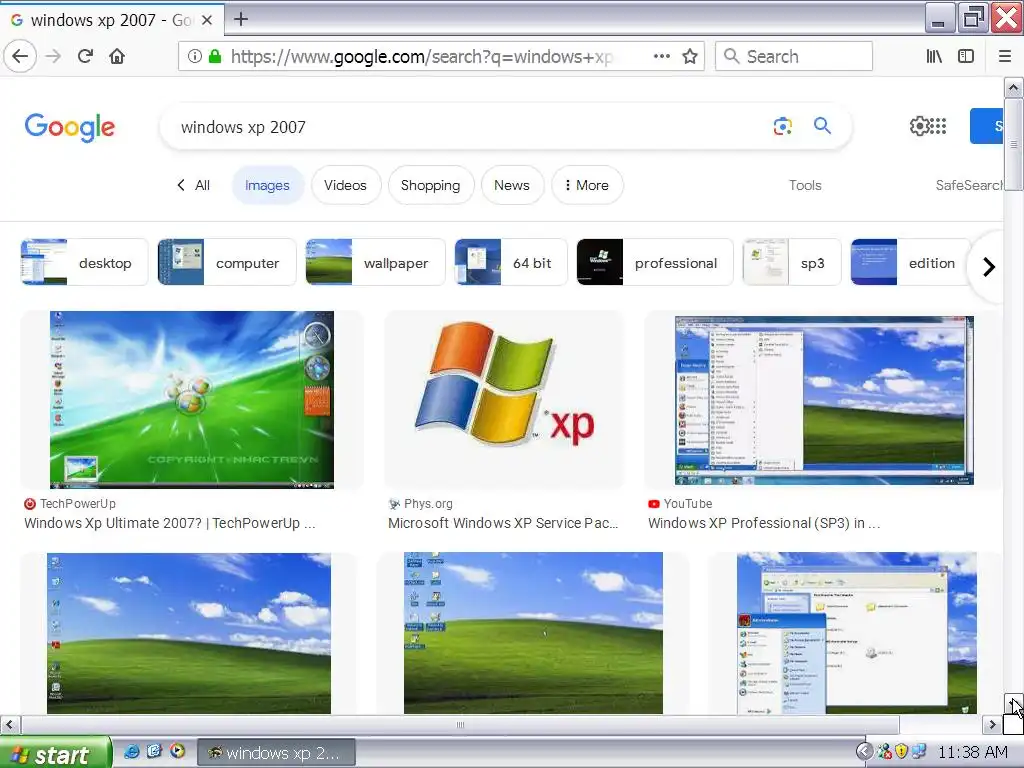Open 'Microsoft Windows XP Service Pac...' link
This screenshot has width=1024, height=768.
[x=503, y=523]
